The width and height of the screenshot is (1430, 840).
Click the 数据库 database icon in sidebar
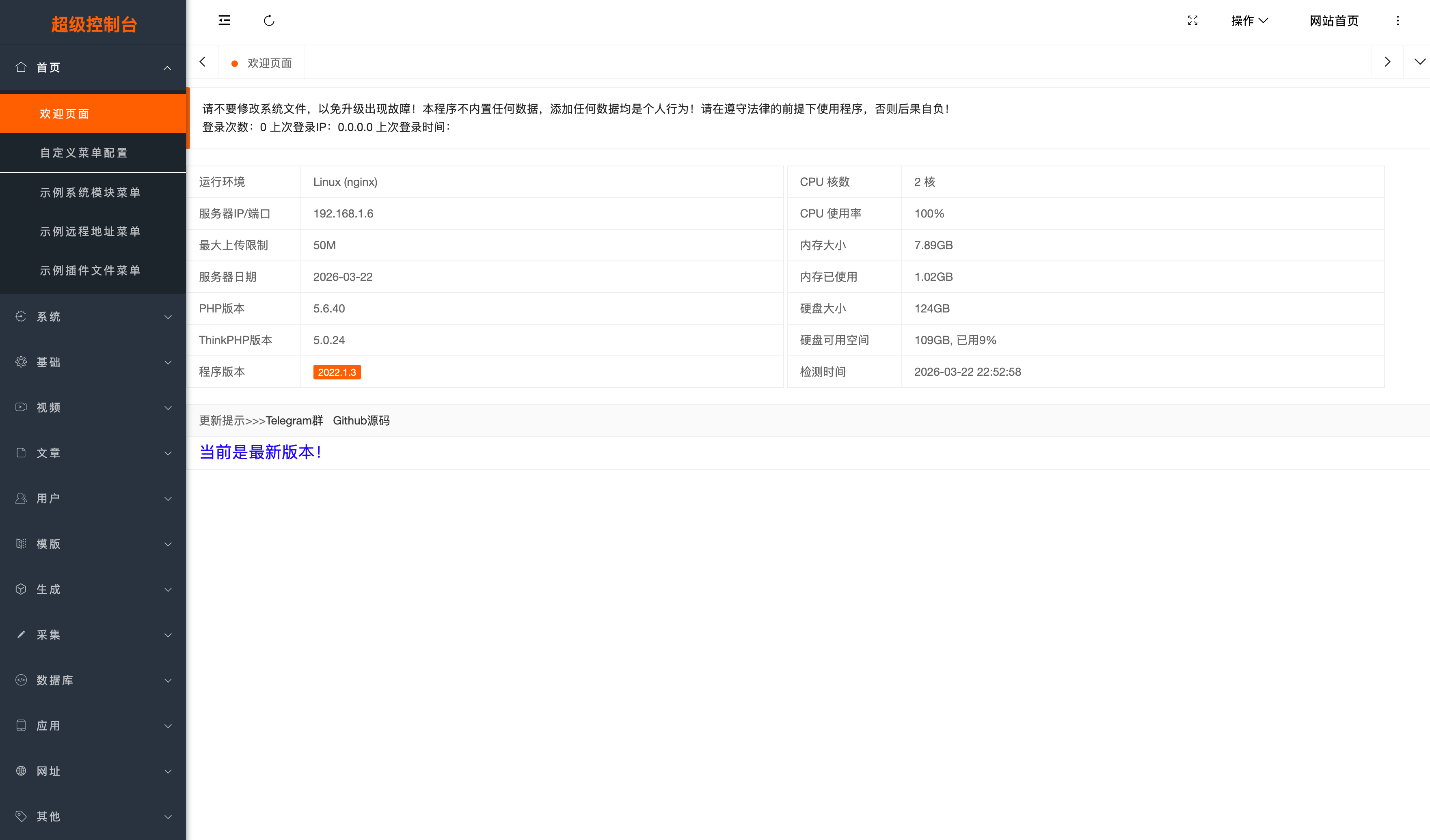pos(21,680)
